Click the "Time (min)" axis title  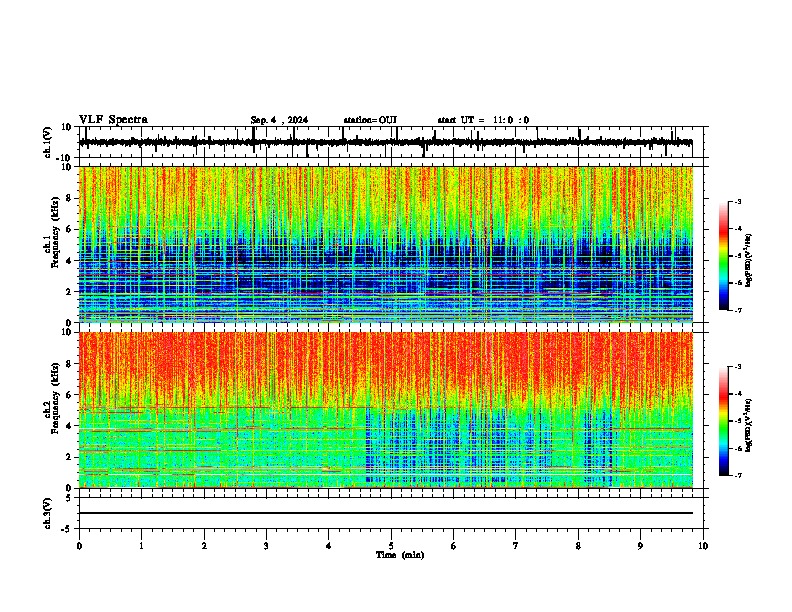[x=400, y=555]
